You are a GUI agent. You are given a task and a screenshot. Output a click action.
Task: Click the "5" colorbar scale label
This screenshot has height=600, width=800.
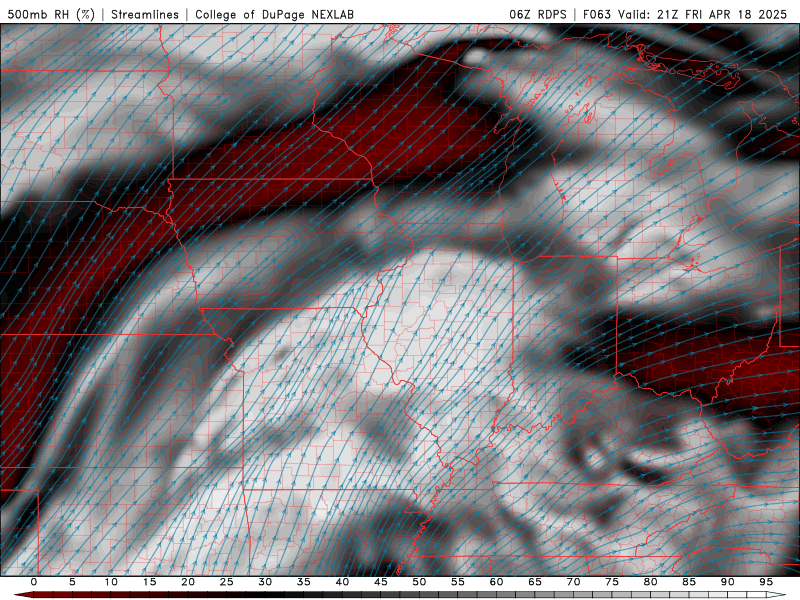pyautogui.click(x=72, y=582)
